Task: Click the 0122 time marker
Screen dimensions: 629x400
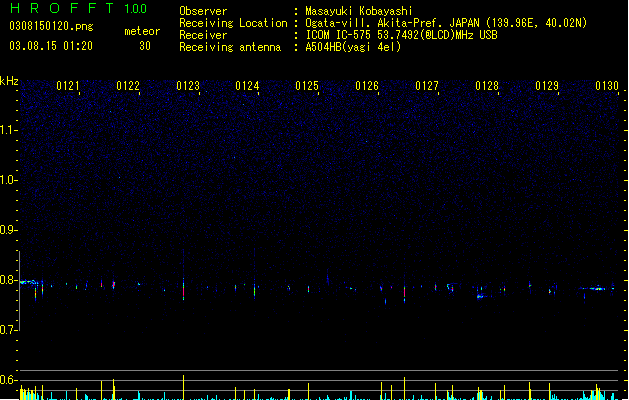Action: [x=128, y=86]
